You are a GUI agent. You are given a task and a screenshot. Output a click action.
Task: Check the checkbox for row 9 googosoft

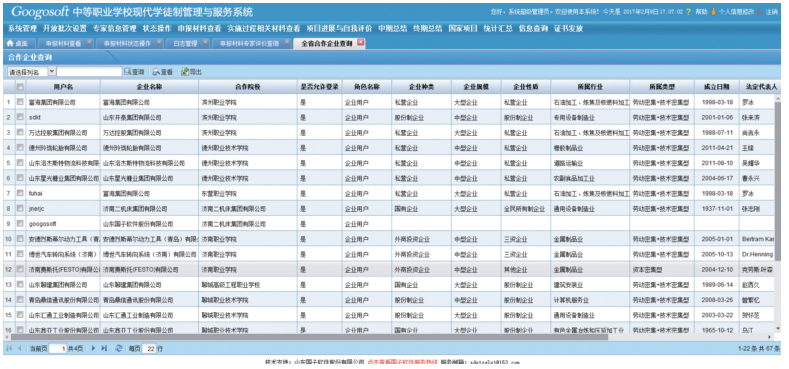[20, 224]
